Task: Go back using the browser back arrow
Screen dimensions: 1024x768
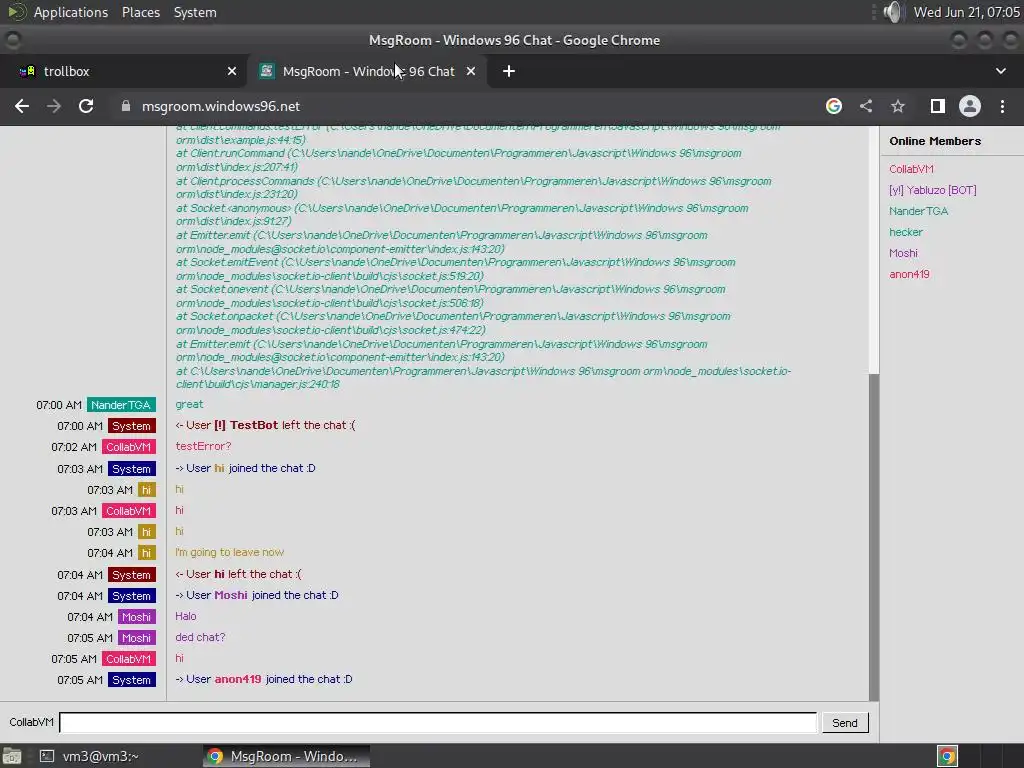Action: [x=22, y=106]
